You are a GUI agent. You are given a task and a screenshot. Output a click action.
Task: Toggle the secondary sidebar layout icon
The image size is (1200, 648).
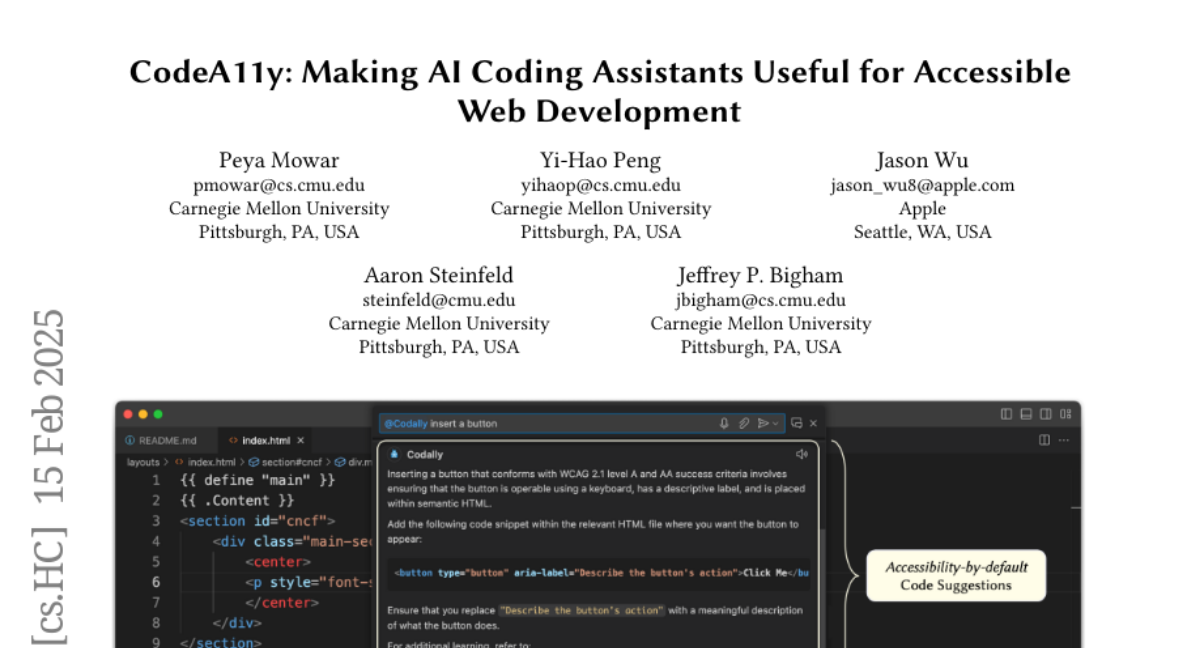click(1045, 414)
